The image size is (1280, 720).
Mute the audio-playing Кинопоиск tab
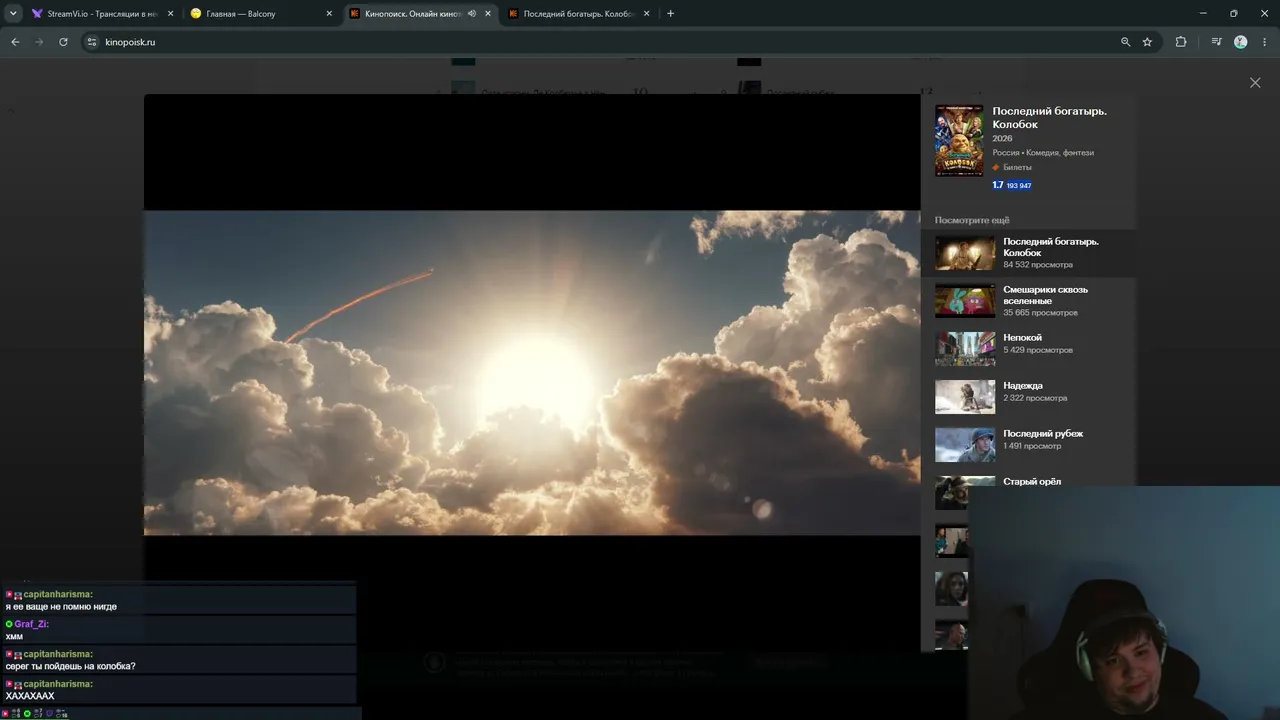[x=472, y=14]
